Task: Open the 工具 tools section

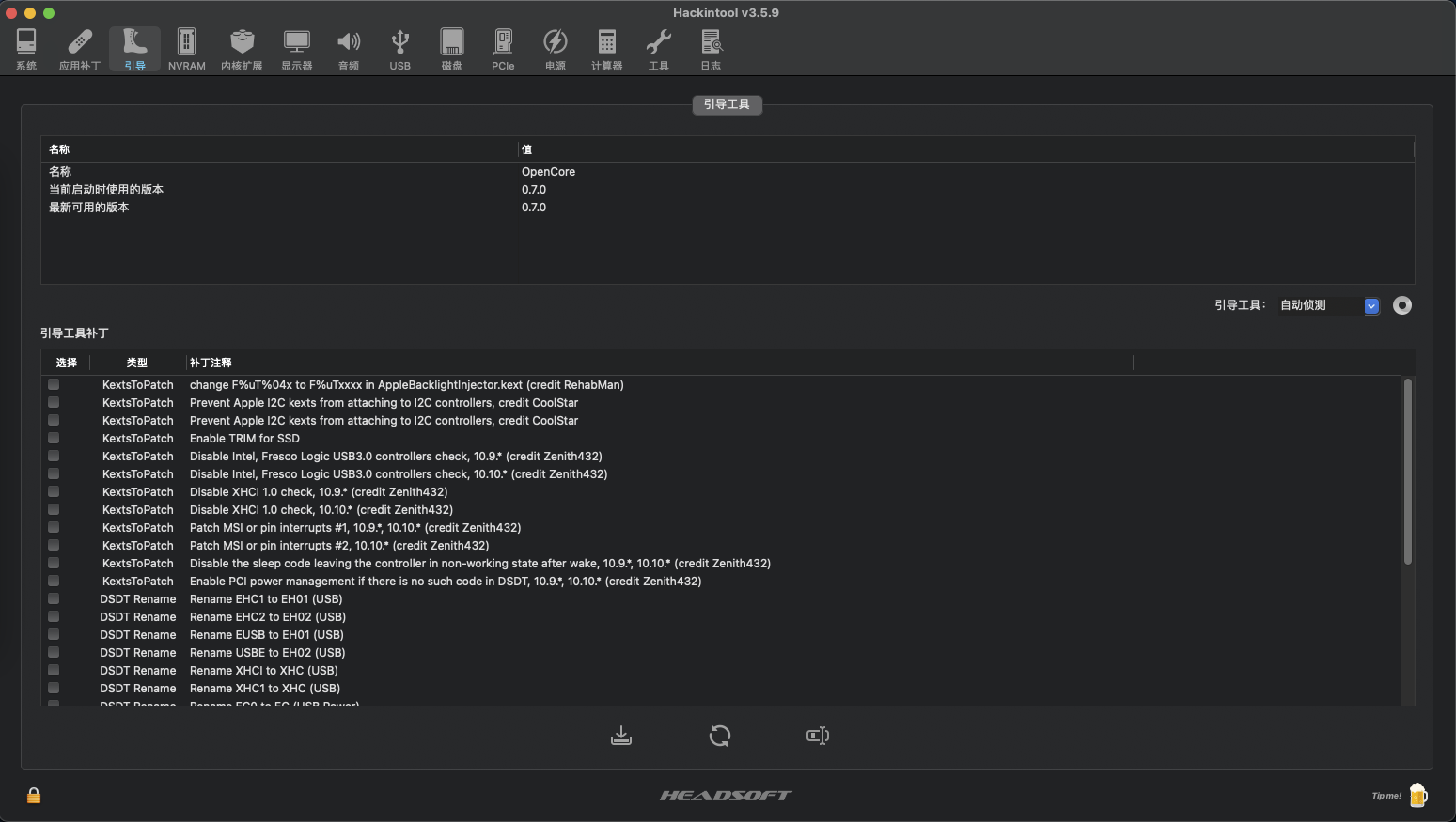Action: click(659, 49)
